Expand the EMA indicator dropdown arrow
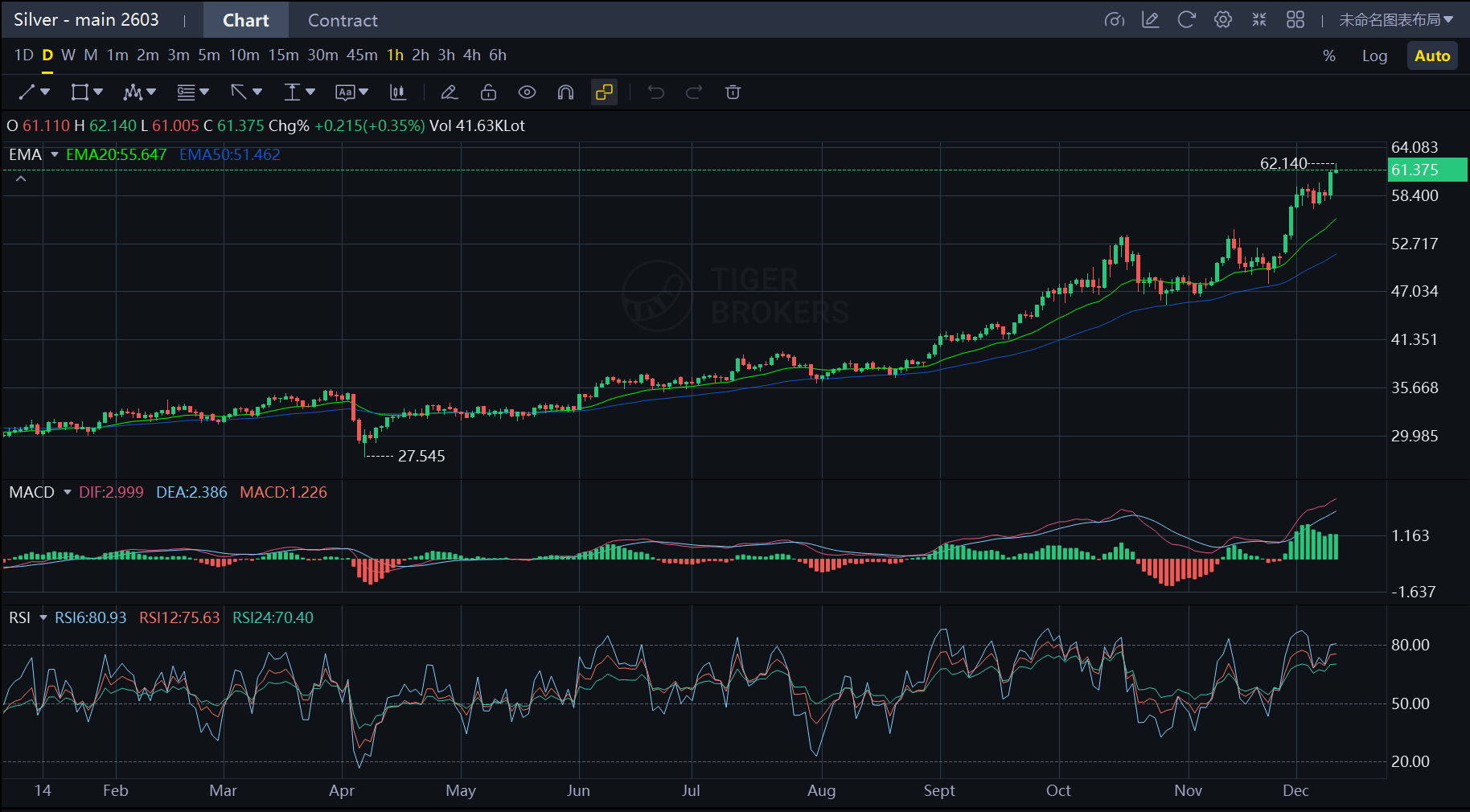Image resolution: width=1470 pixels, height=812 pixels. click(x=55, y=154)
